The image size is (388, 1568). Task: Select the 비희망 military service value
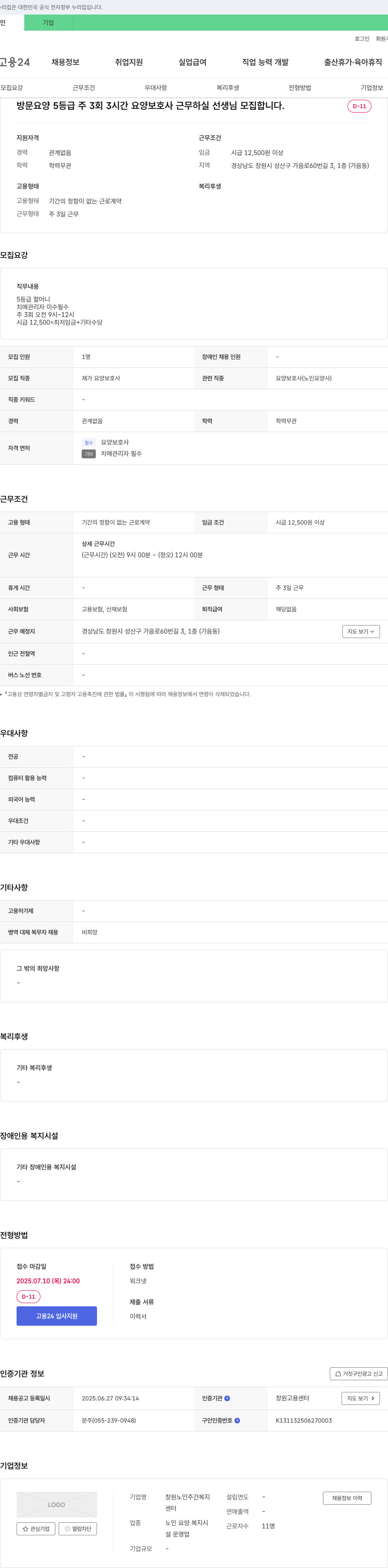click(x=90, y=932)
